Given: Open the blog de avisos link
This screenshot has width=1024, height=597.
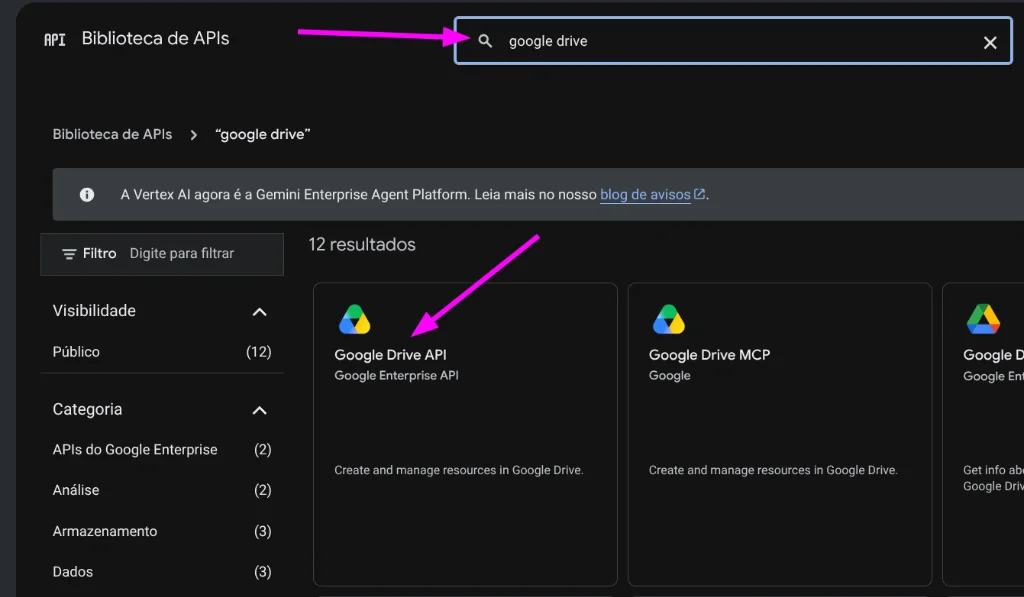Looking at the screenshot, I should pos(645,195).
